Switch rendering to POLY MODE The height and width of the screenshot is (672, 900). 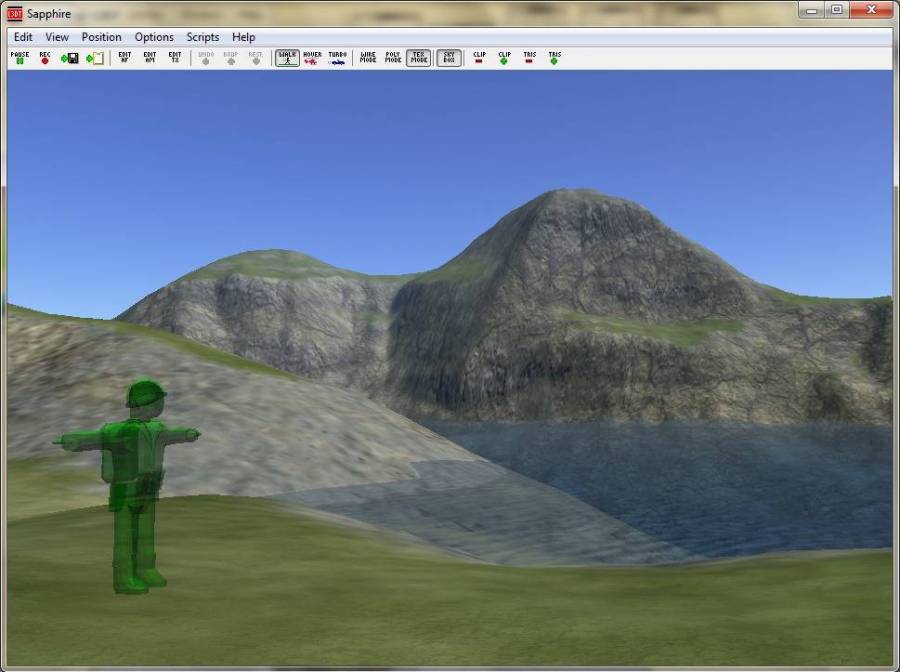click(392, 57)
